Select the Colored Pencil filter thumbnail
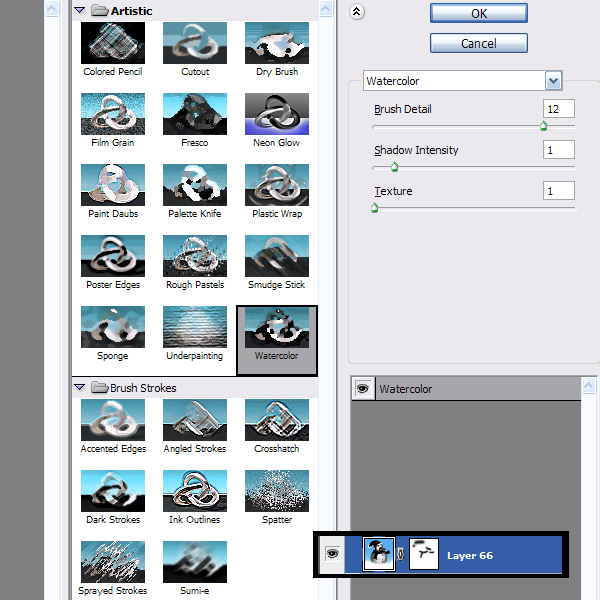 [x=112, y=43]
